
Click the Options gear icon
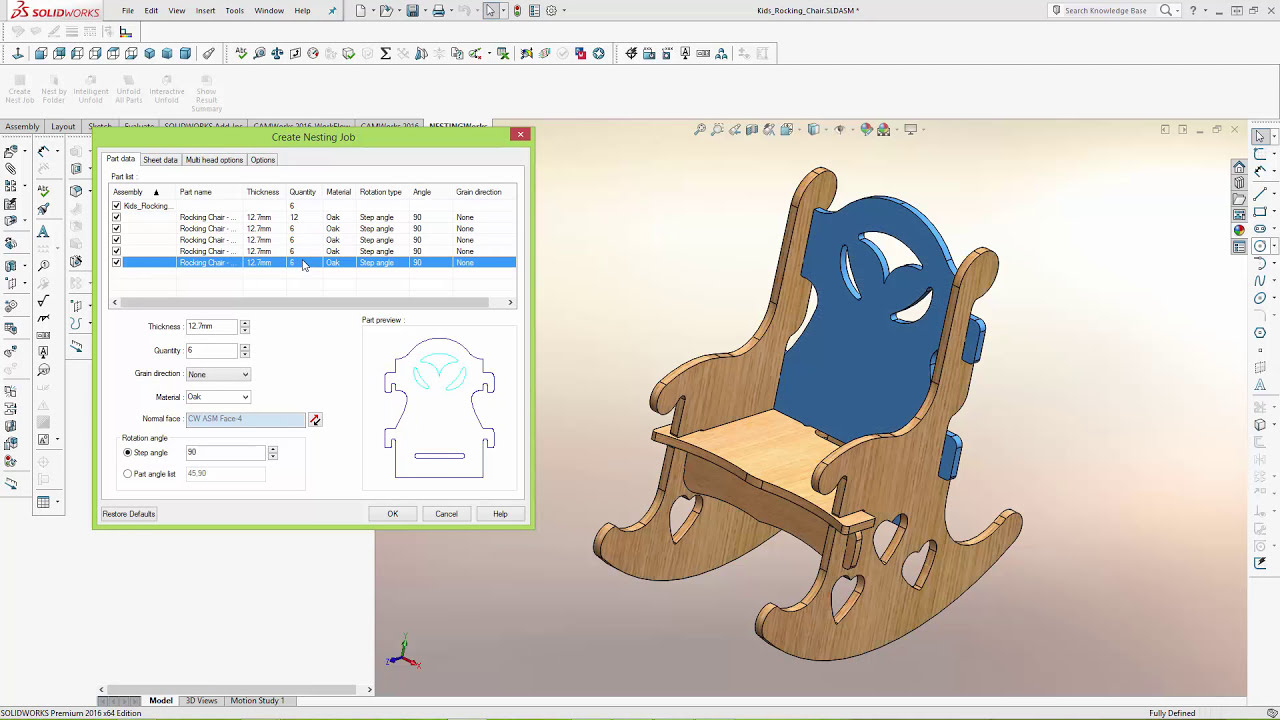(x=551, y=11)
